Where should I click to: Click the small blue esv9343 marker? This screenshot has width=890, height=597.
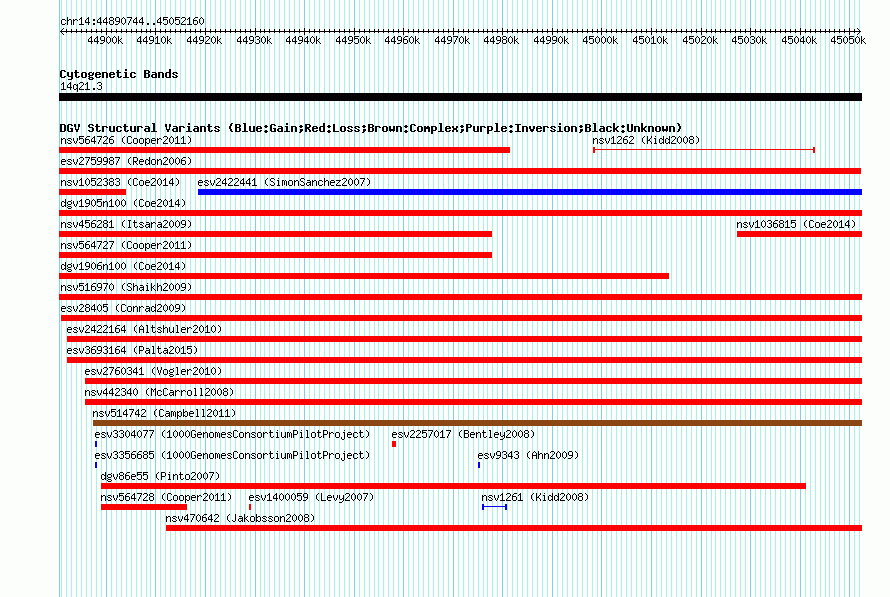pos(479,465)
